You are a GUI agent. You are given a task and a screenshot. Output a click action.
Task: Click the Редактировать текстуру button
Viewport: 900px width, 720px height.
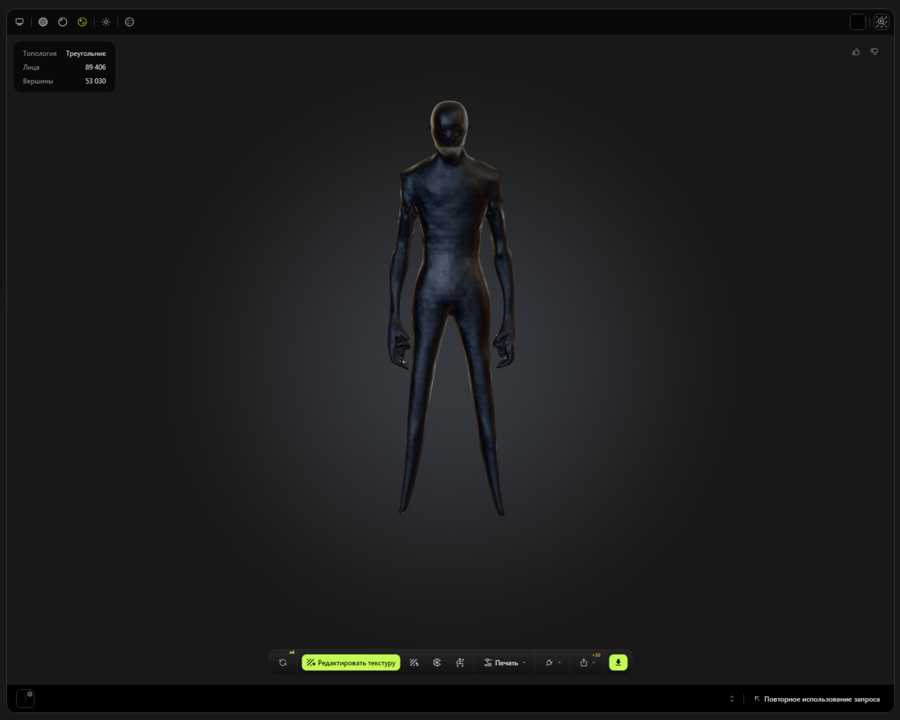click(x=351, y=663)
